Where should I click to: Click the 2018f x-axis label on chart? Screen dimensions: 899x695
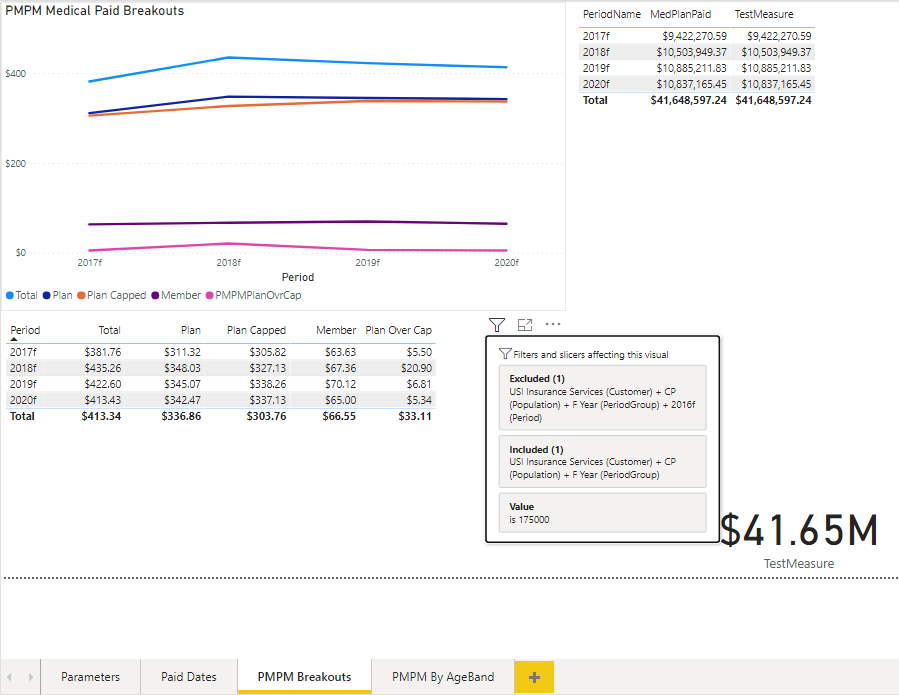click(229, 263)
